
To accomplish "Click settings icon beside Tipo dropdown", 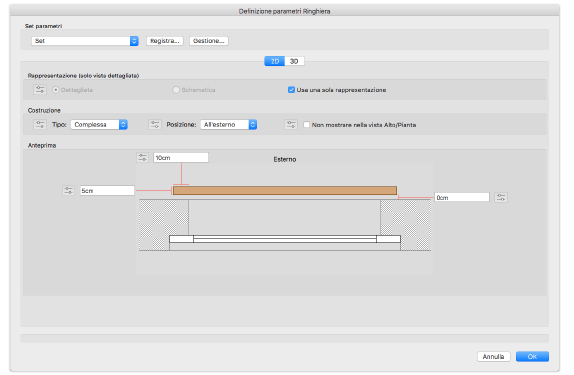I will point(40,125).
